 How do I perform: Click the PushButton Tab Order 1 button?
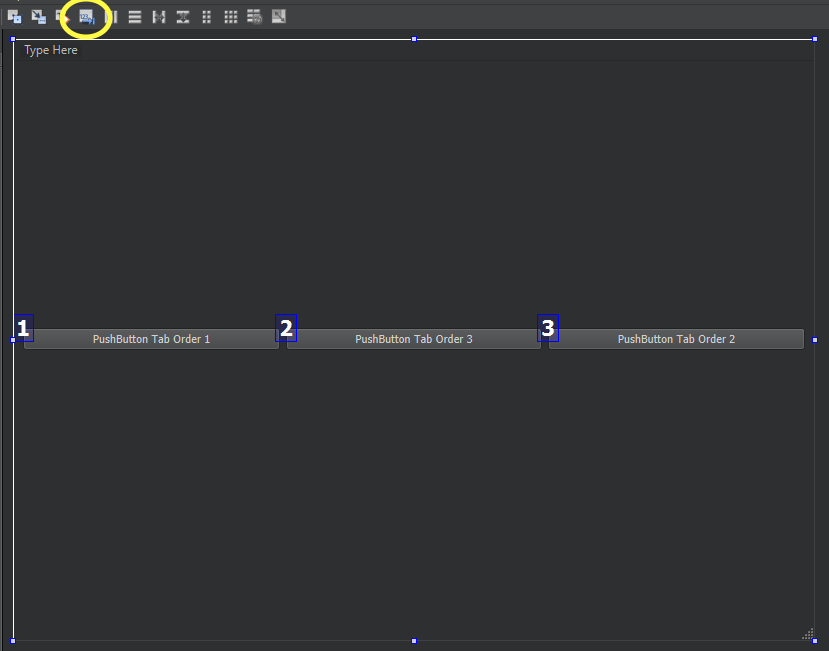(x=151, y=339)
